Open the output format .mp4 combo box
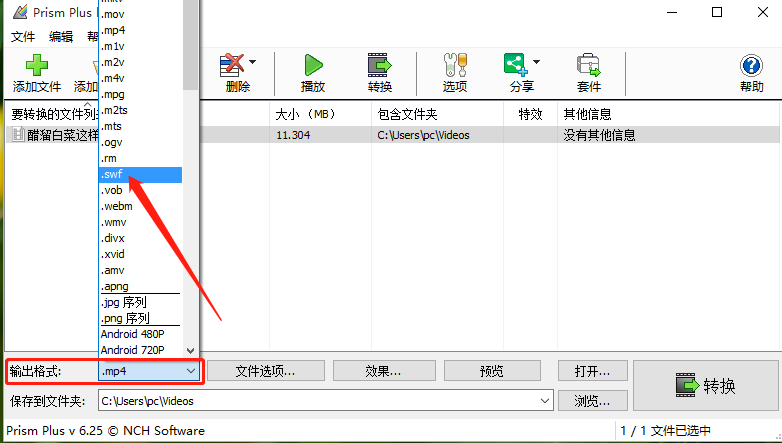Screen dimensions: 782x443 point(149,371)
